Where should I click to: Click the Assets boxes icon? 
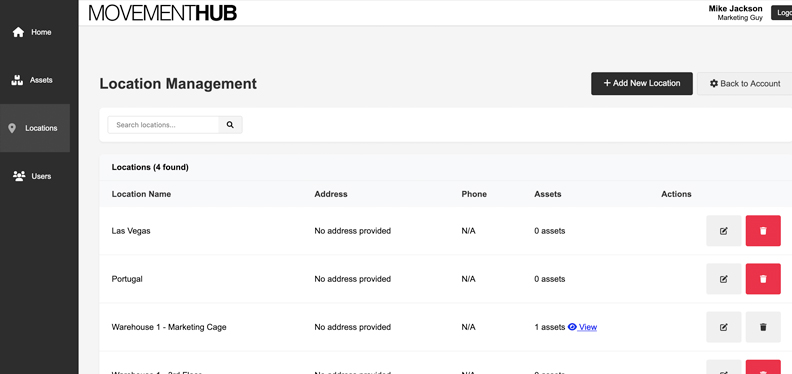[x=17, y=80]
